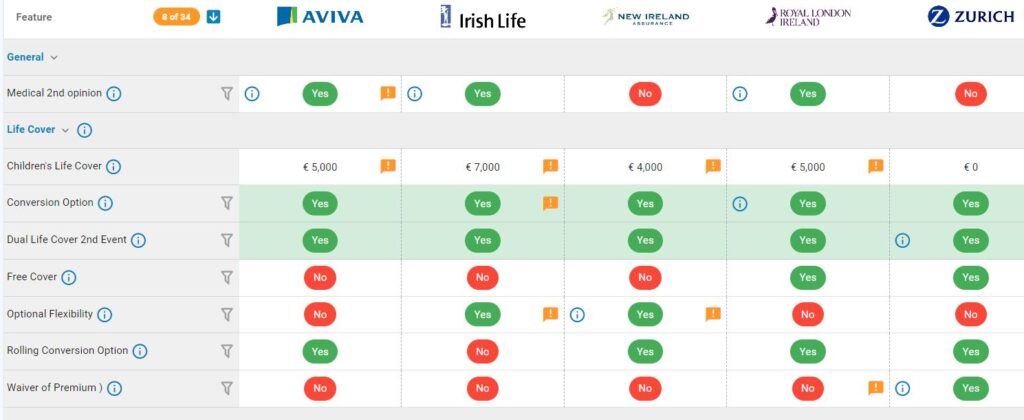1024x420 pixels.
Task: Toggle filter for Medical 2nd opinion row
Action: [227, 93]
